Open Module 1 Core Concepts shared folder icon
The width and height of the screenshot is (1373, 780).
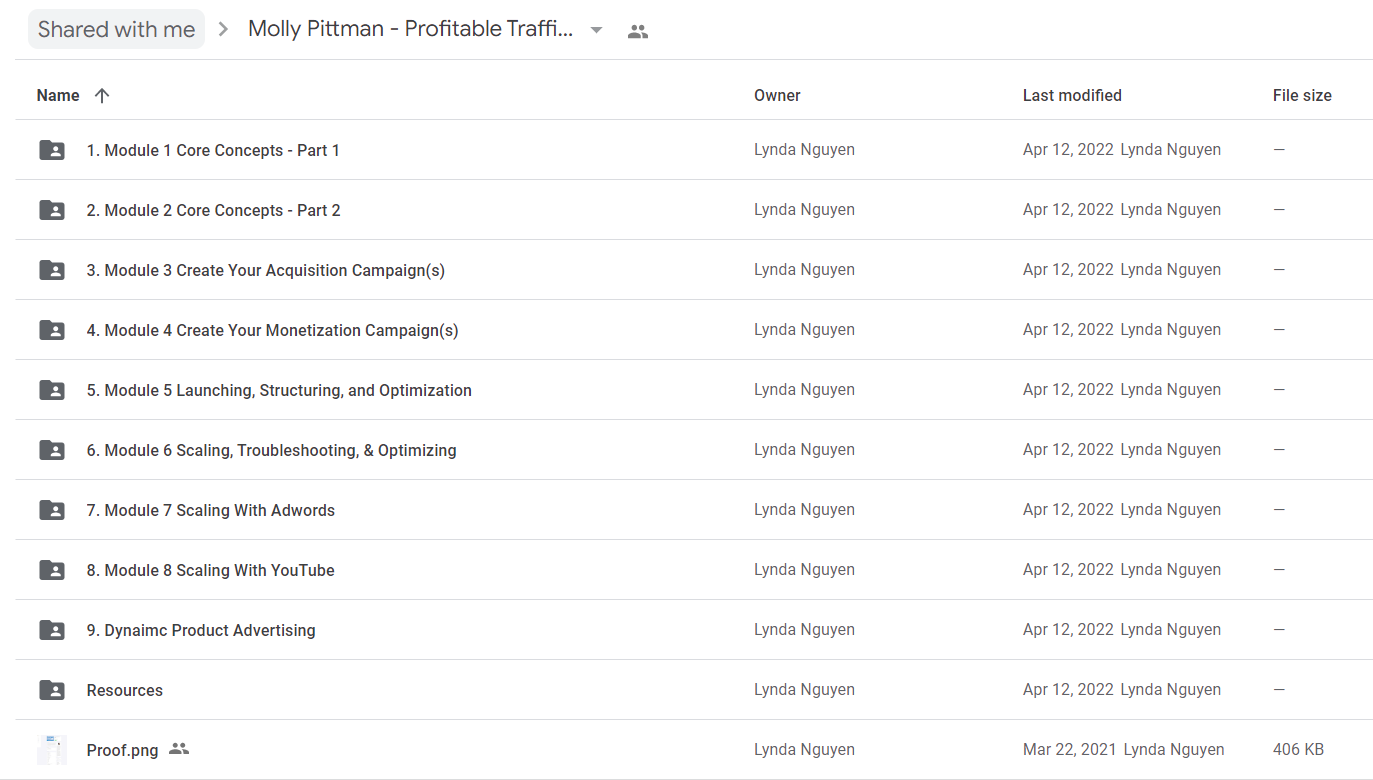pos(52,150)
